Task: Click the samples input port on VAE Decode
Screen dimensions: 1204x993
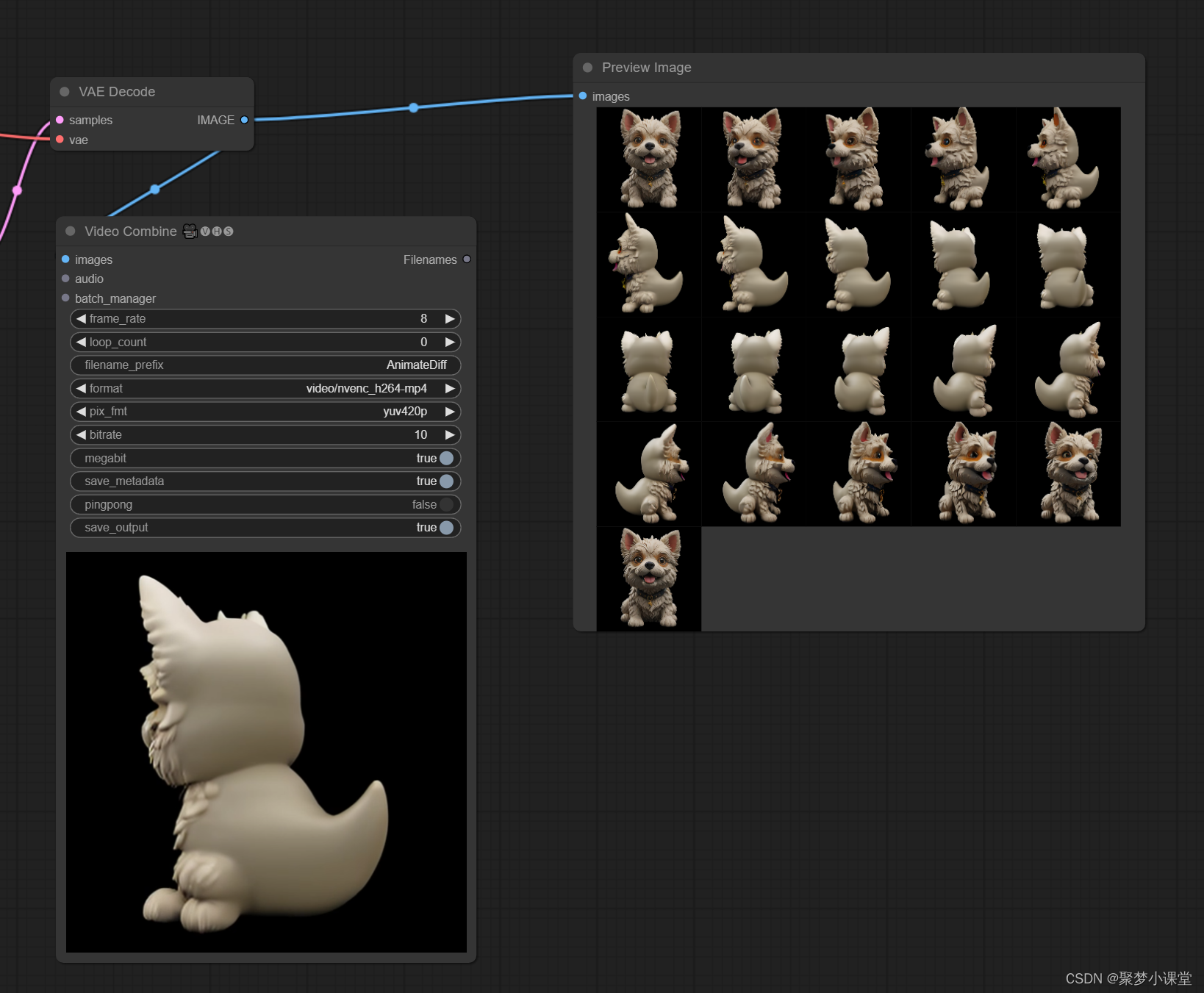Action: (60, 120)
